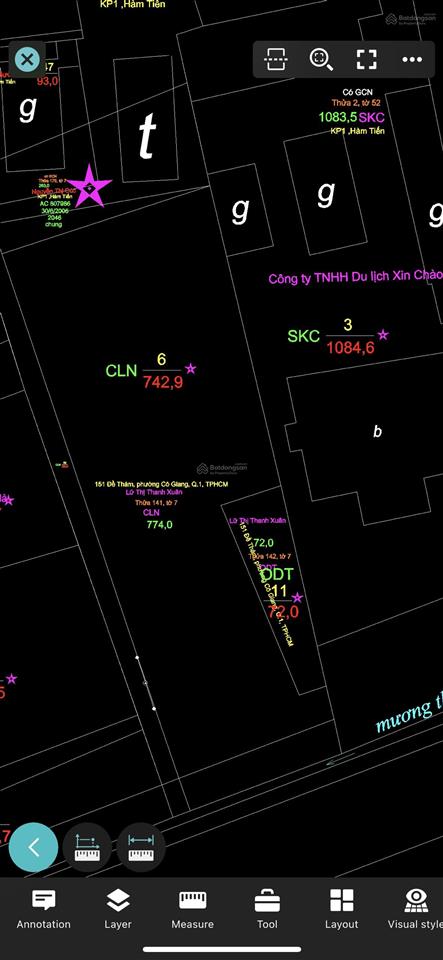Tap the scan frame icon in top toolbar
The image size is (443, 960).
point(275,59)
